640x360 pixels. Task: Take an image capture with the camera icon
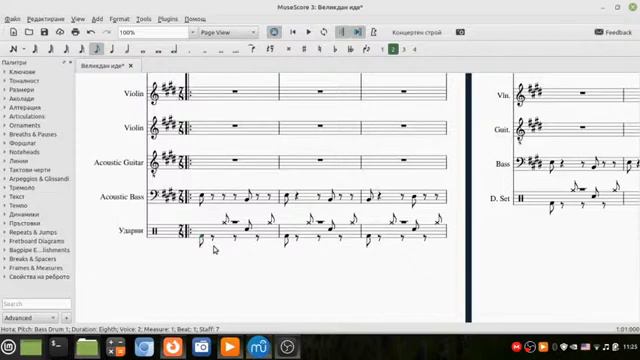(460, 32)
